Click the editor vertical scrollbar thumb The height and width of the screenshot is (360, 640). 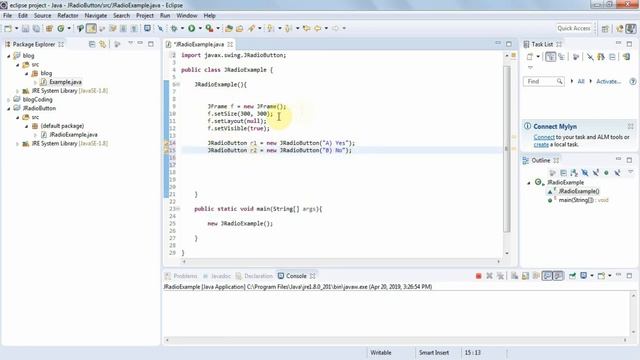click(507, 149)
